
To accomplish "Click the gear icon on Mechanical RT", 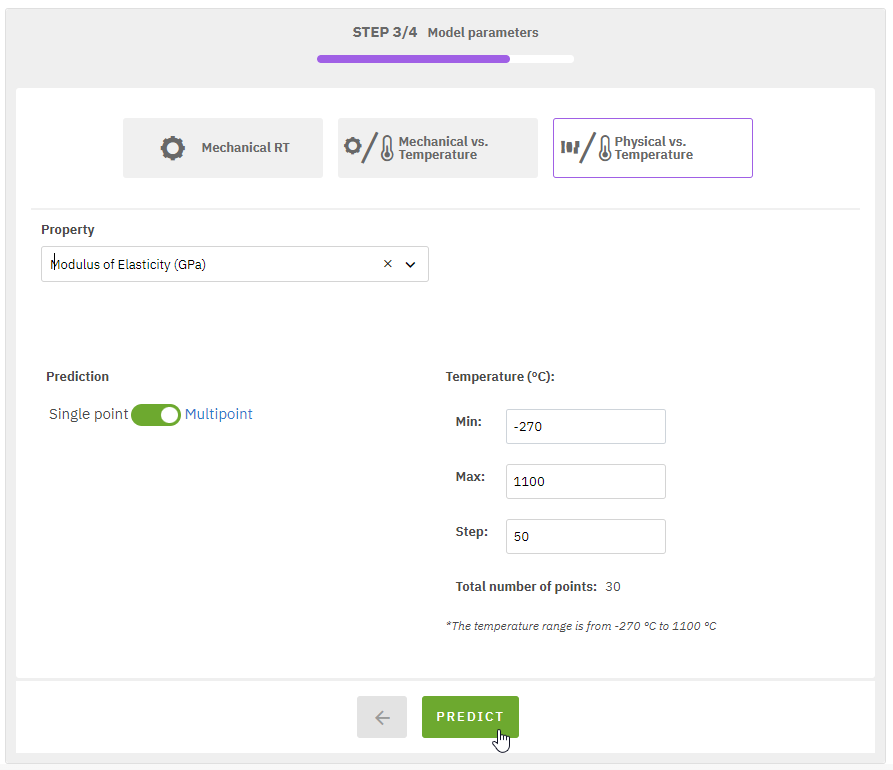I will pyautogui.click(x=173, y=148).
